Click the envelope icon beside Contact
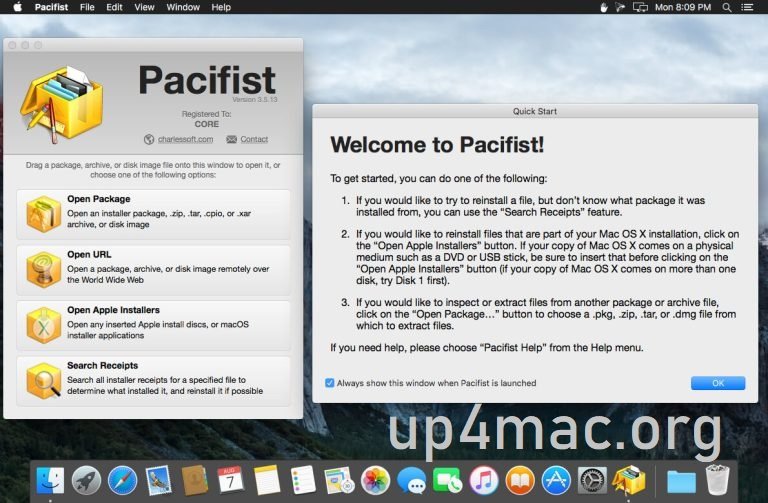 click(231, 140)
